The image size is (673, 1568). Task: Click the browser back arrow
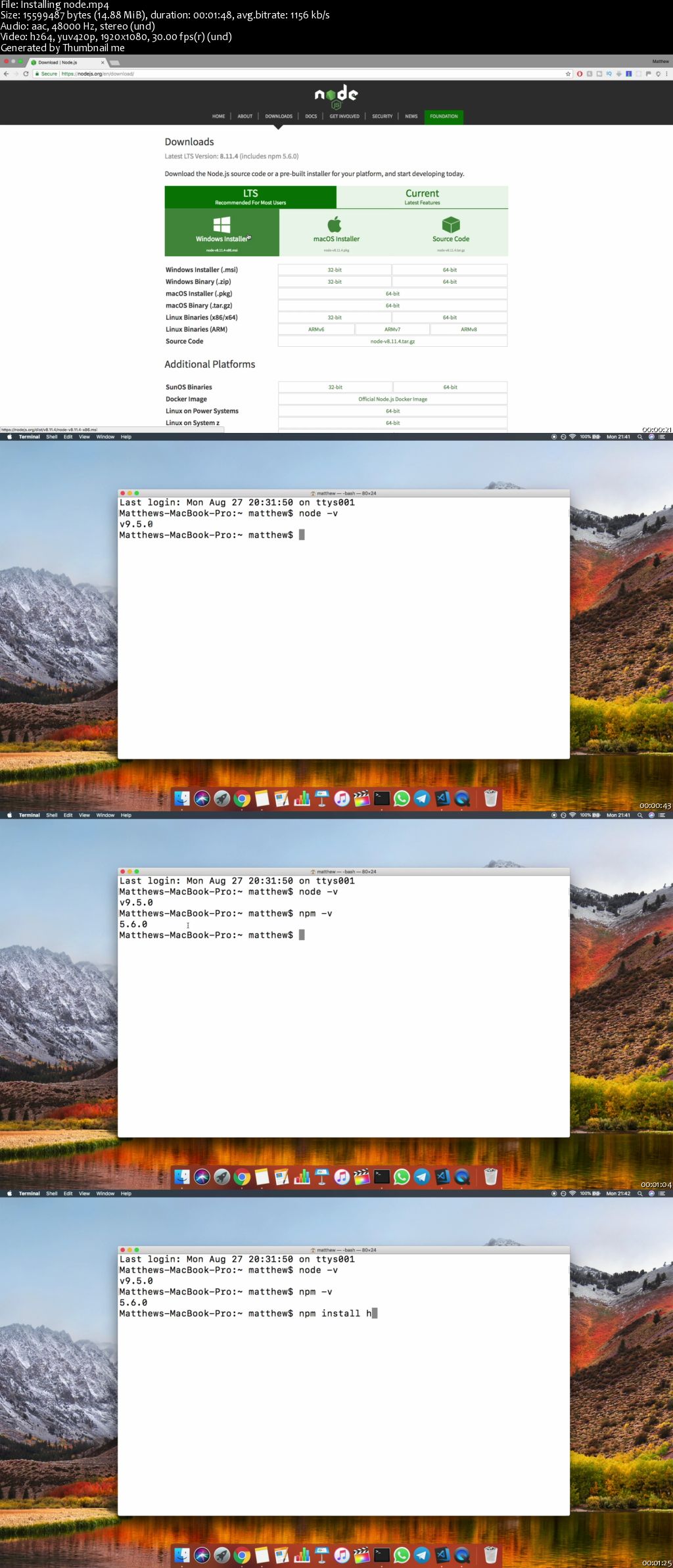(6, 74)
